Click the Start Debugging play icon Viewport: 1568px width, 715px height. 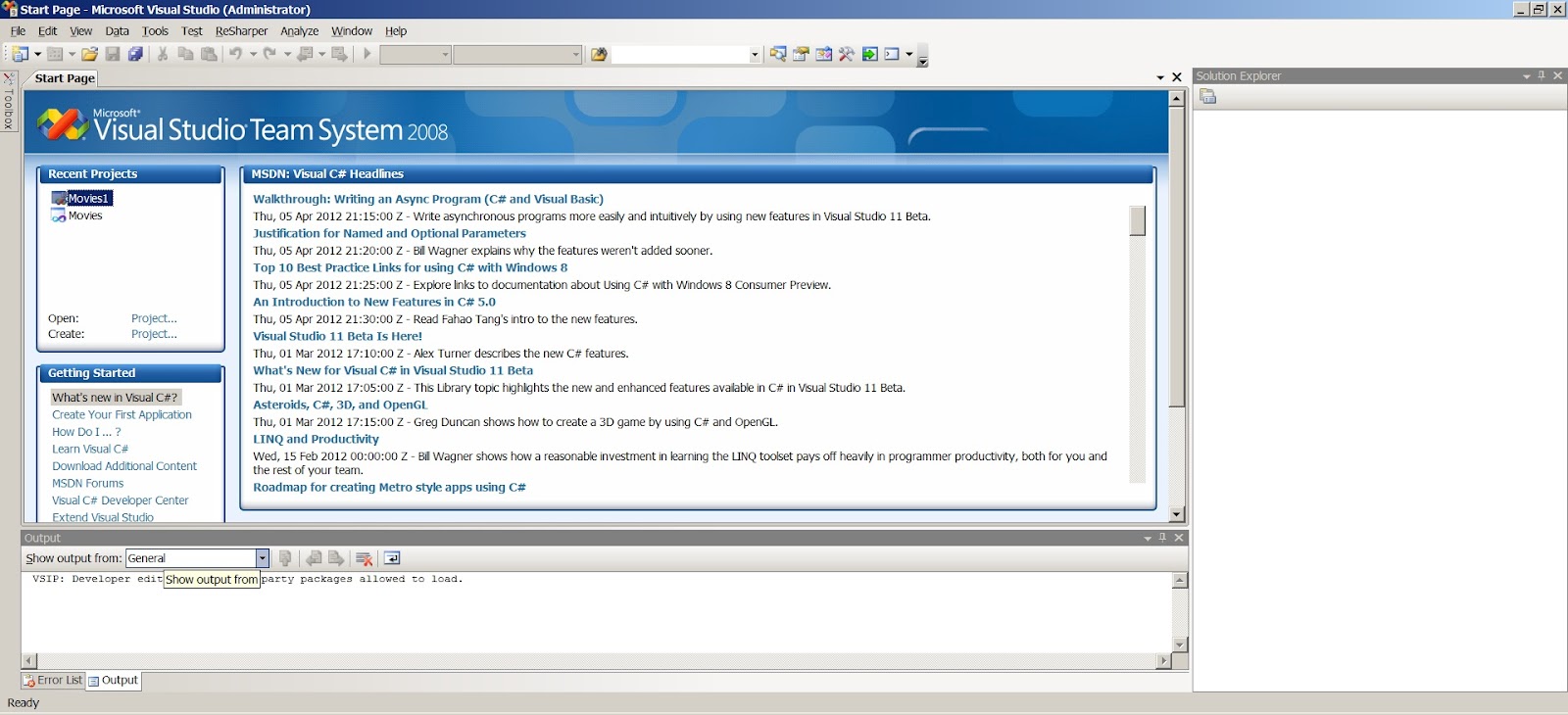(x=367, y=54)
